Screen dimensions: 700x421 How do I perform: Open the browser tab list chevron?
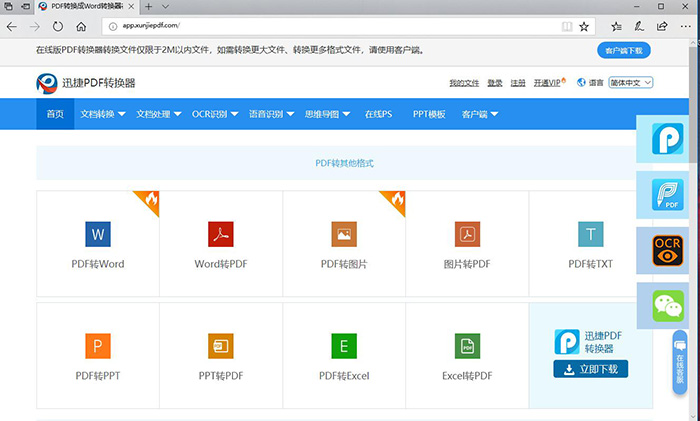tap(165, 7)
